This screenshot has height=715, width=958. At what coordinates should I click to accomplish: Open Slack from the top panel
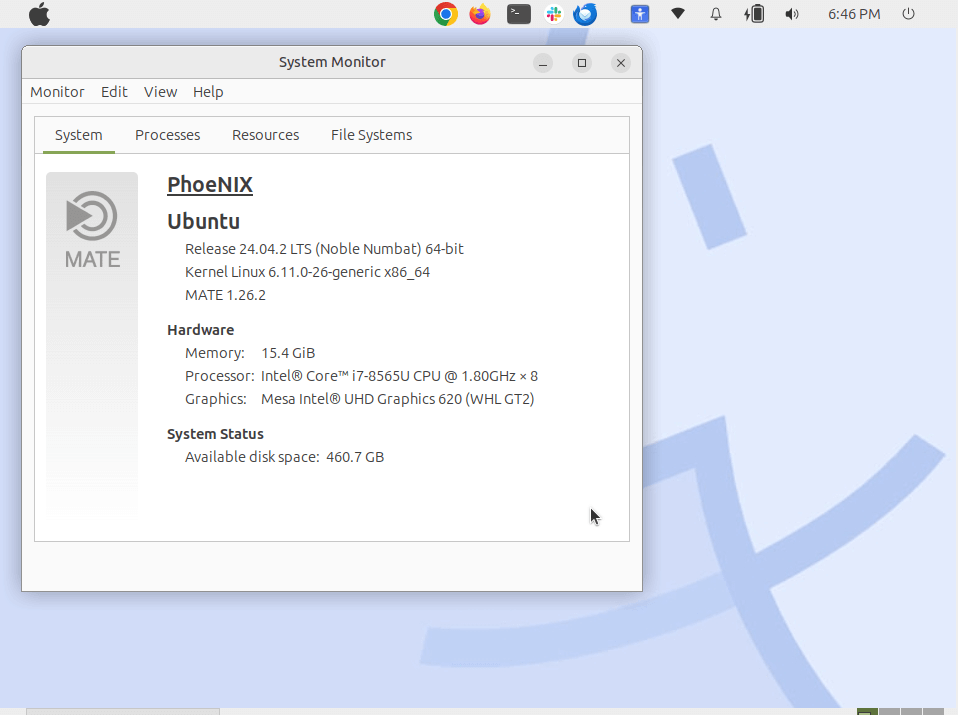pyautogui.click(x=554, y=14)
